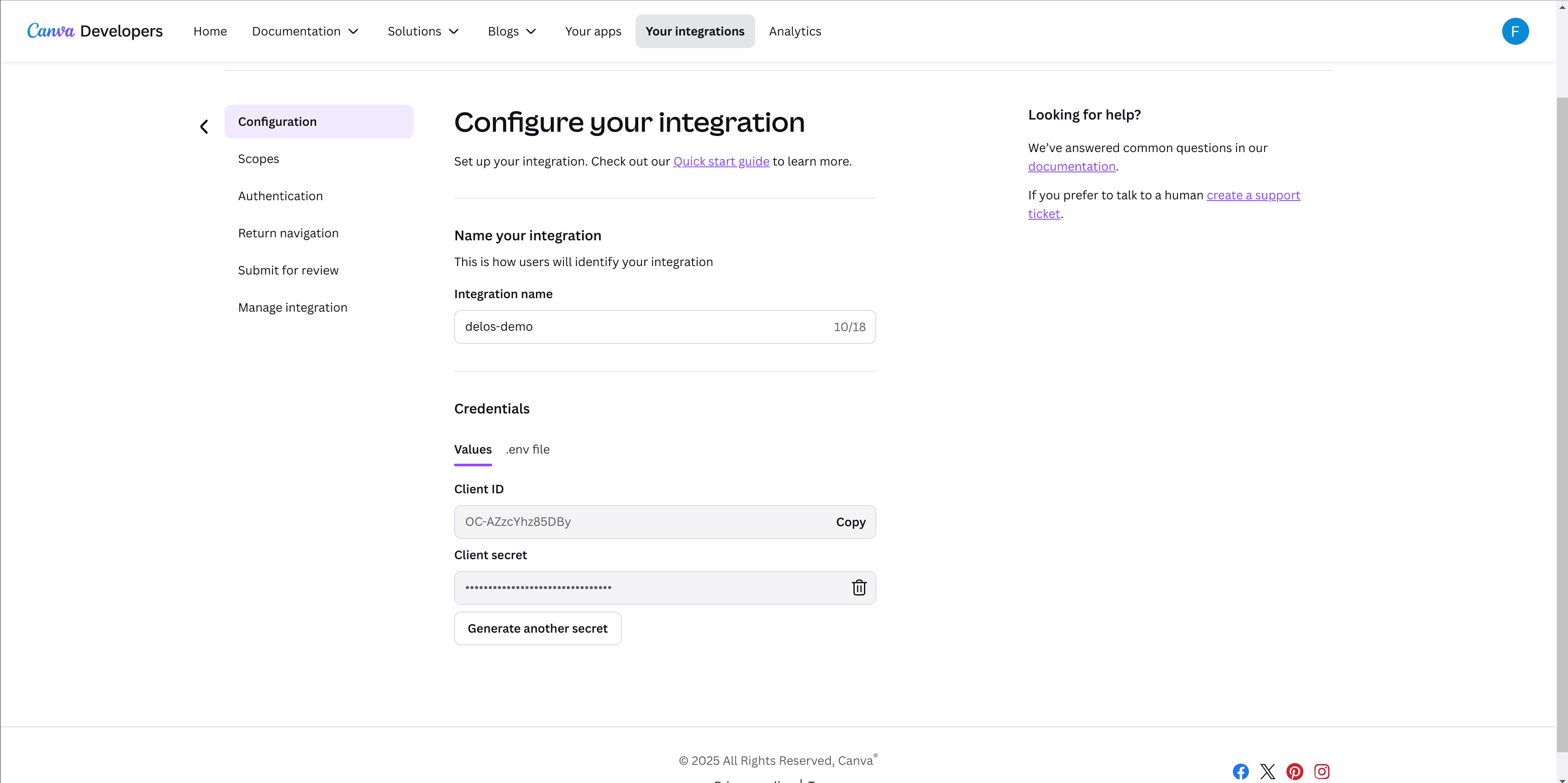Click the Integration name input field
The width and height of the screenshot is (1568, 783).
coord(665,327)
